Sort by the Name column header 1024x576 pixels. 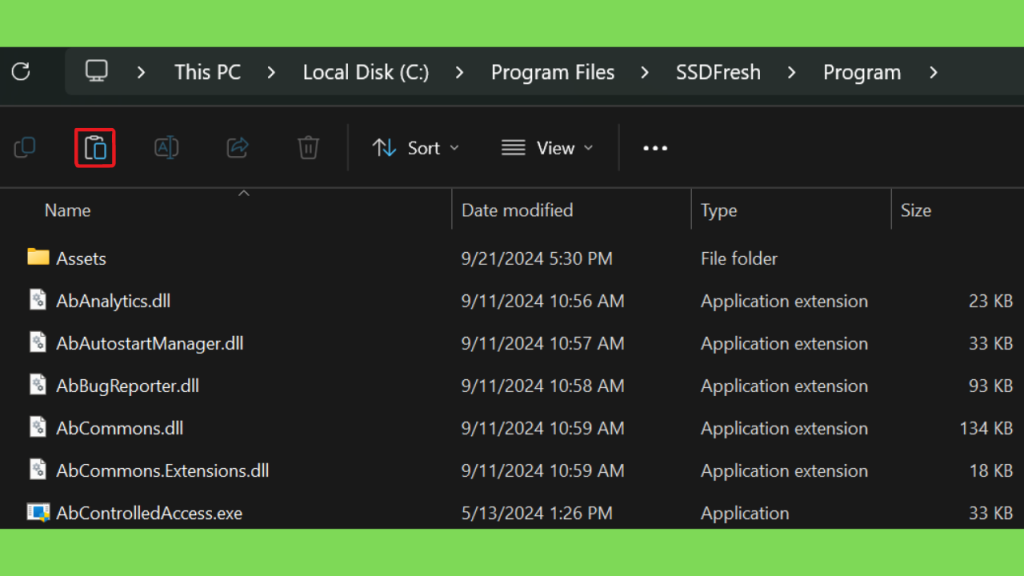(x=67, y=210)
